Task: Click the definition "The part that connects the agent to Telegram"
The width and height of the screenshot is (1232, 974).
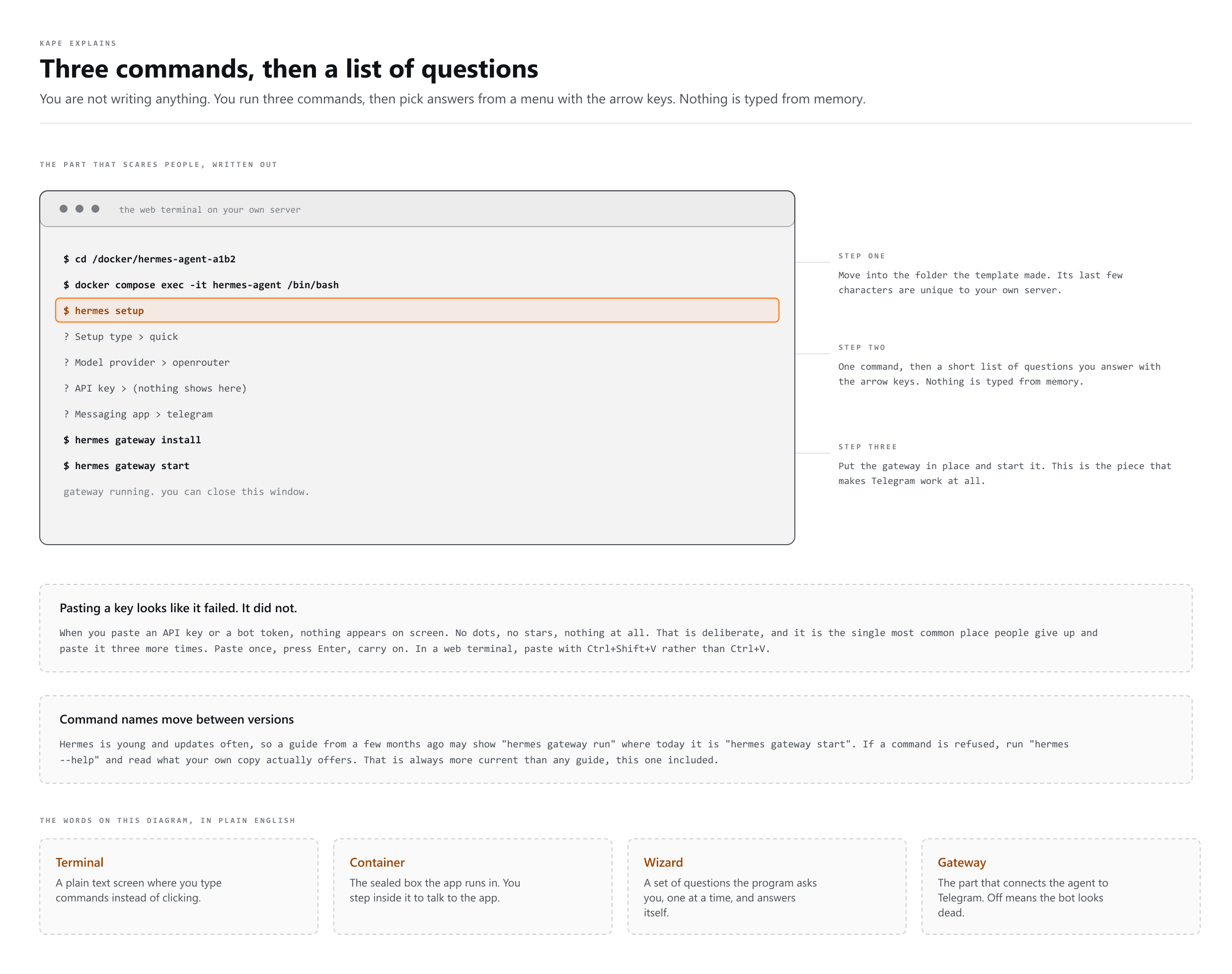Action: pyautogui.click(x=1023, y=897)
